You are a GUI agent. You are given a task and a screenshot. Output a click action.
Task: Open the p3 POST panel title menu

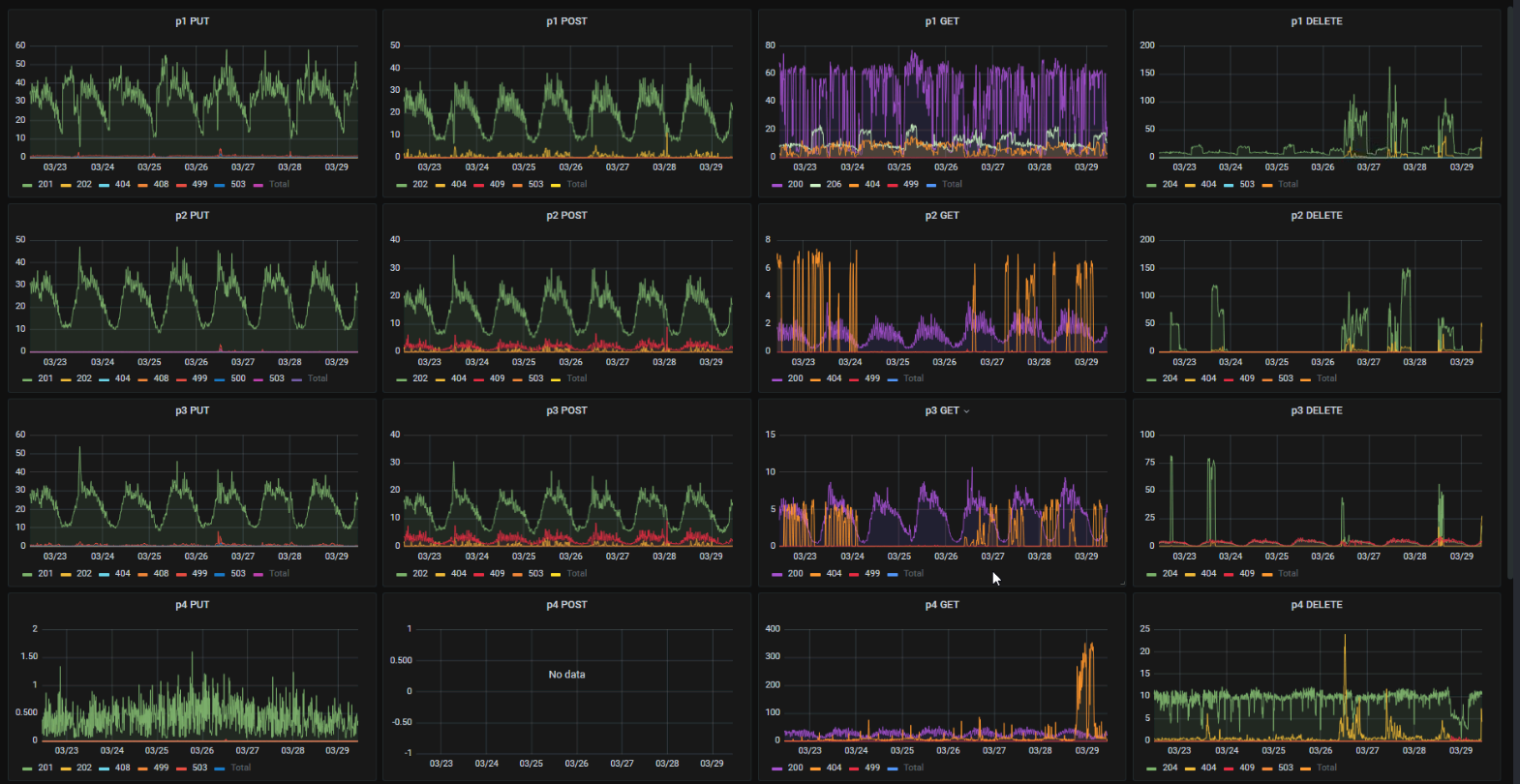pyautogui.click(x=566, y=410)
